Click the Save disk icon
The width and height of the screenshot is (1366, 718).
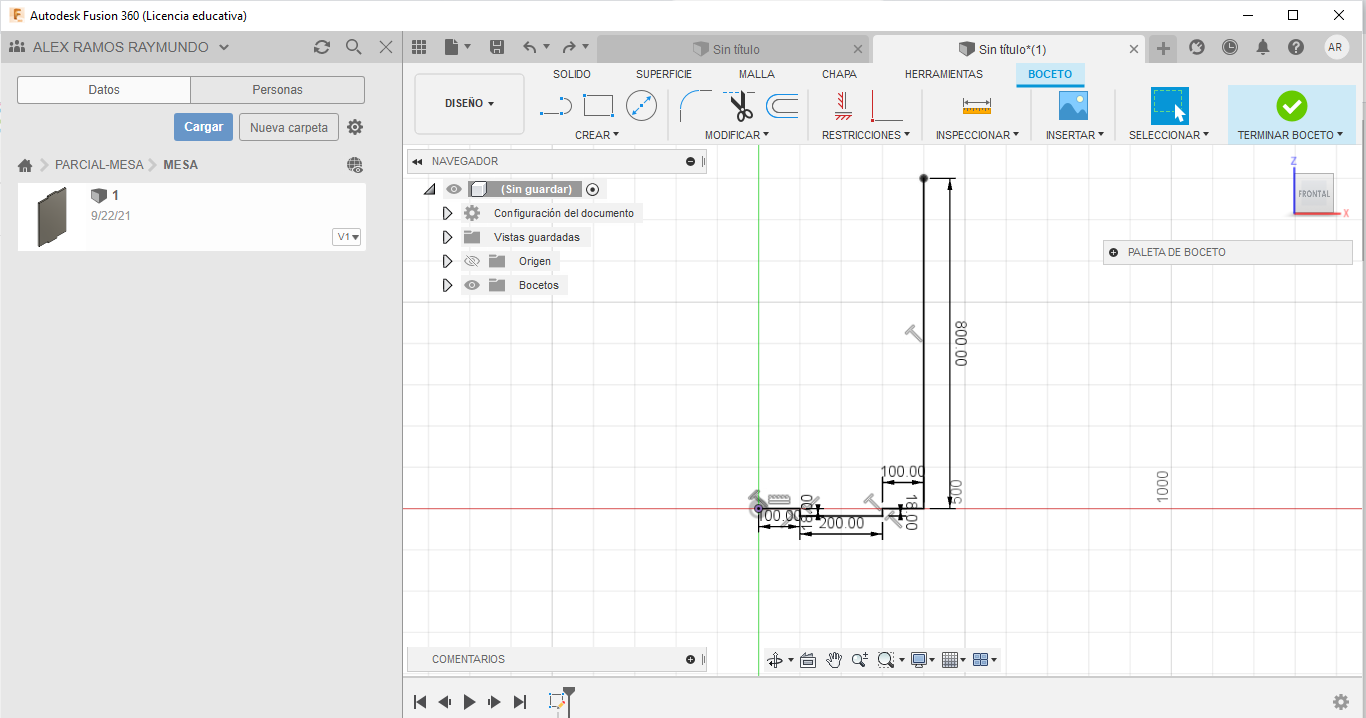(x=497, y=47)
